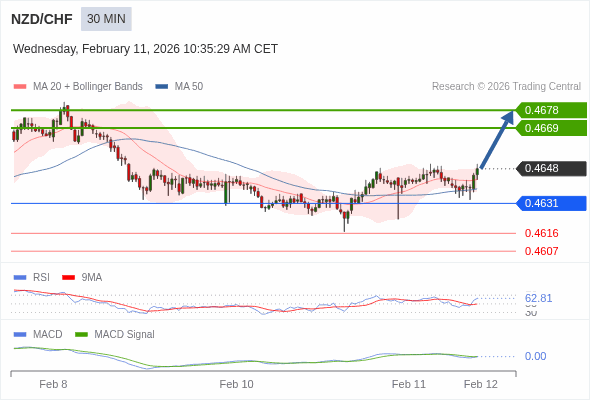
Task: Click the MACD value 0.00
Action: (x=535, y=356)
